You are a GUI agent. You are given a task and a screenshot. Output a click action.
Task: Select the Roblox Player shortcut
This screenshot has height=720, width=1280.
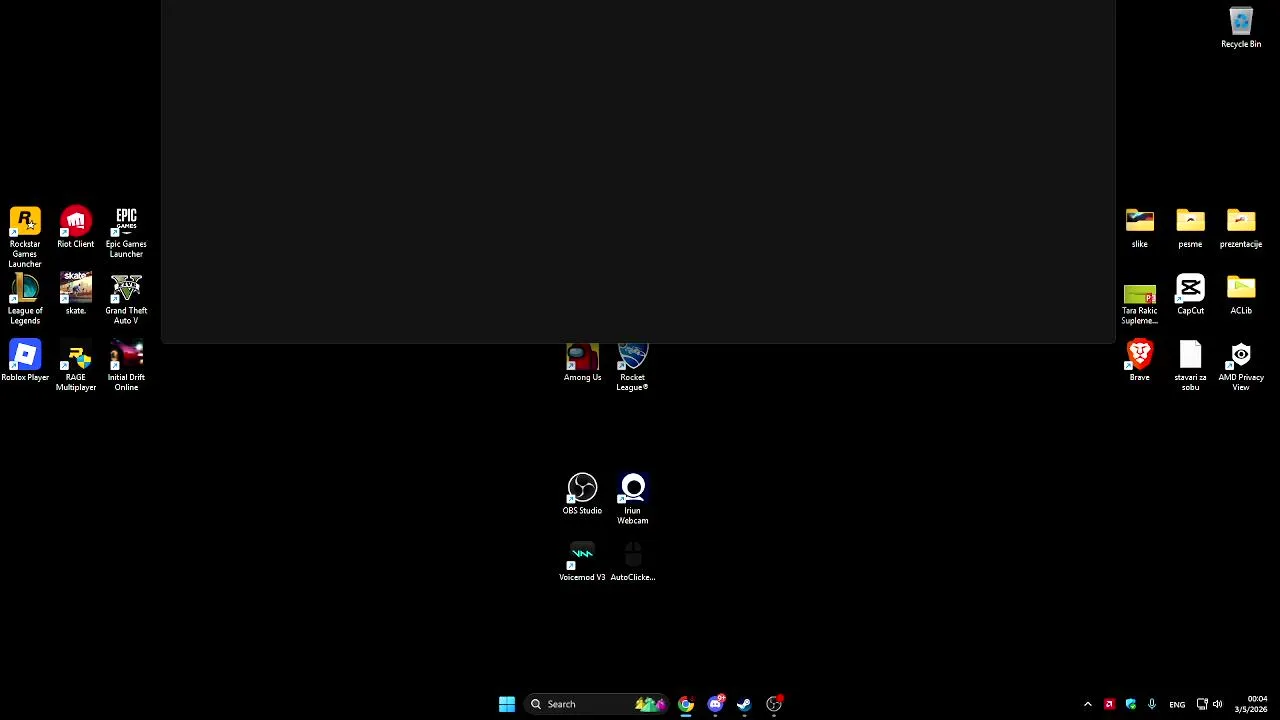(25, 361)
